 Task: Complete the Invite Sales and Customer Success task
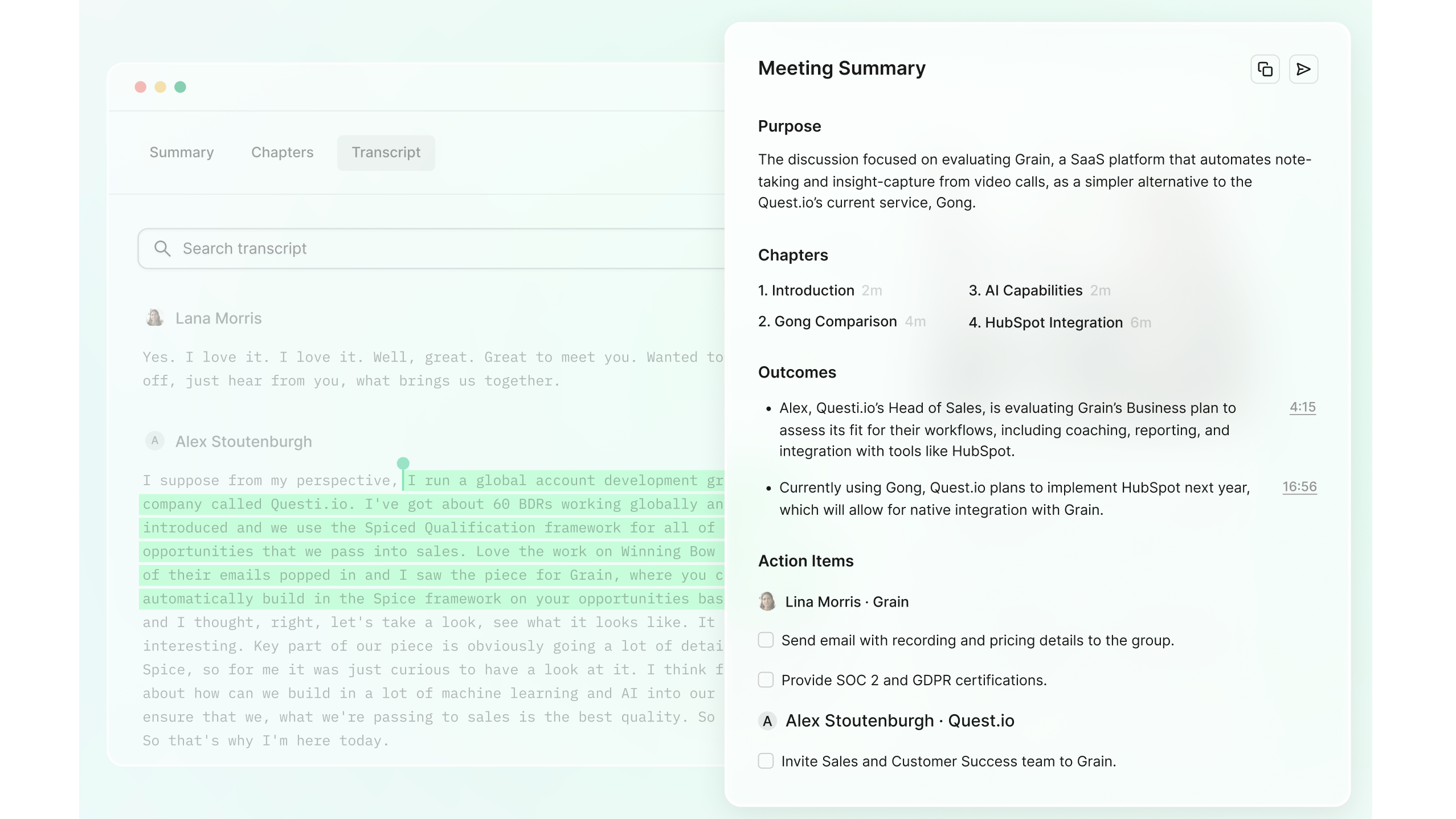765,761
